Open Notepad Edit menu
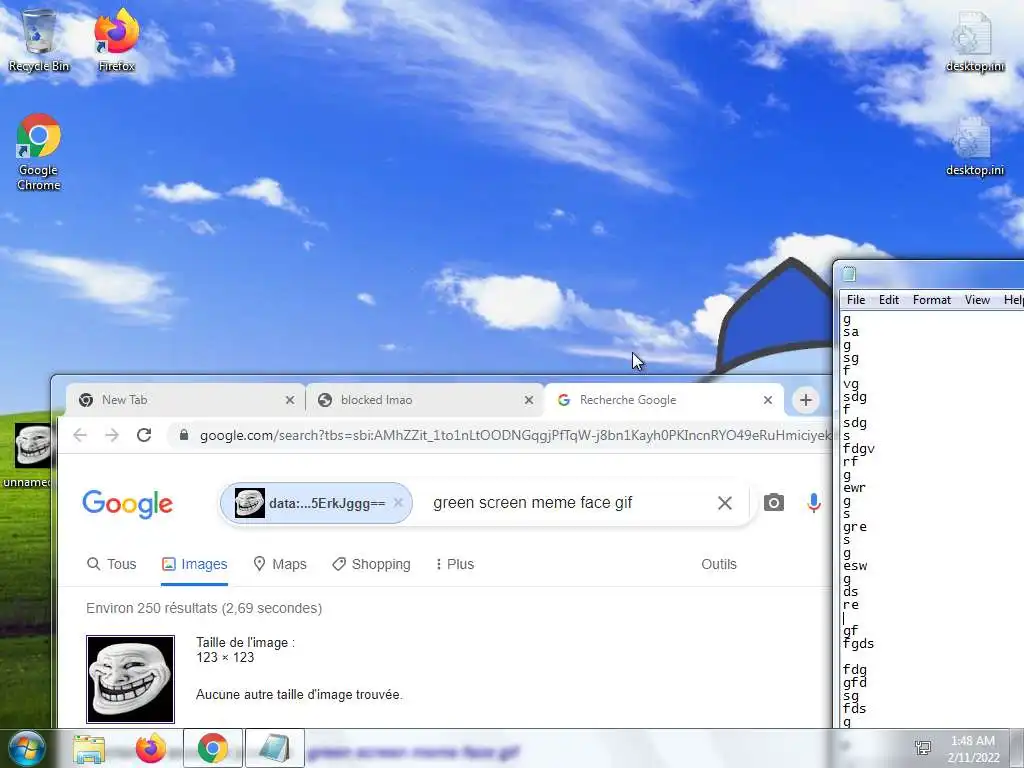This screenshot has width=1024, height=768. point(889,300)
